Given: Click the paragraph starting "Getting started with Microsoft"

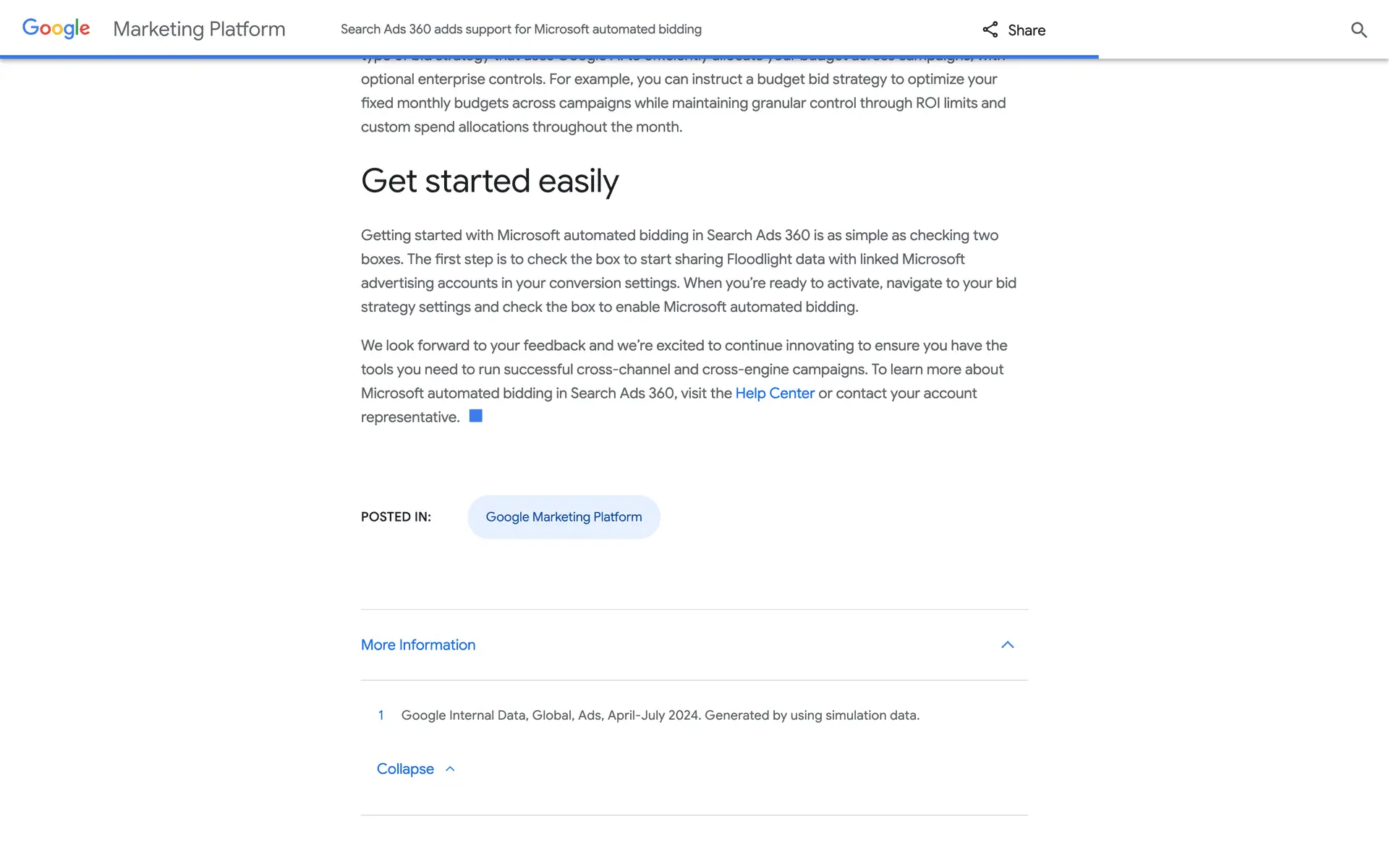Looking at the screenshot, I should (x=687, y=271).
